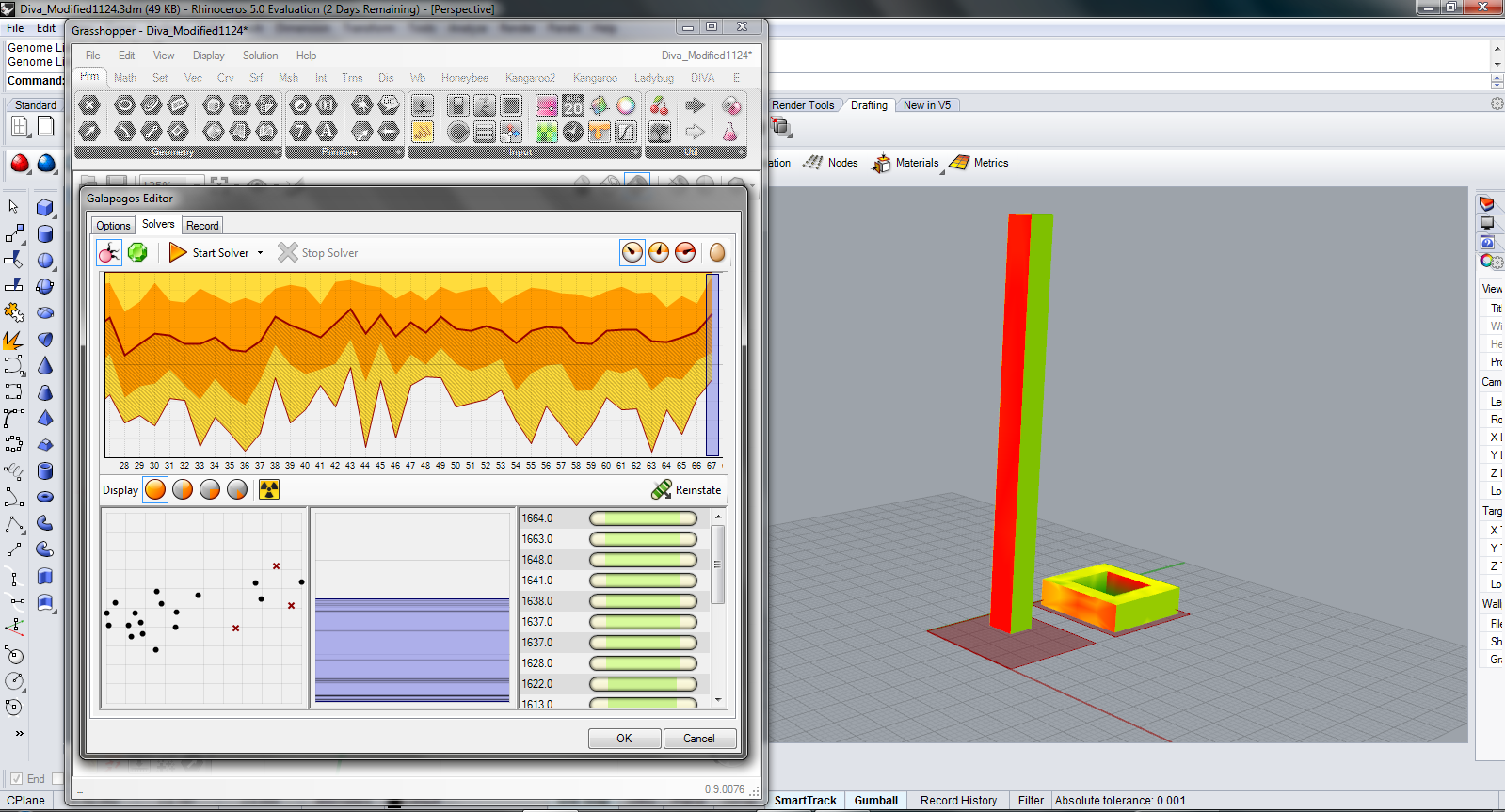This screenshot has height=812, width=1505.
Task: Open Grasshopper Display menu
Action: click(209, 56)
